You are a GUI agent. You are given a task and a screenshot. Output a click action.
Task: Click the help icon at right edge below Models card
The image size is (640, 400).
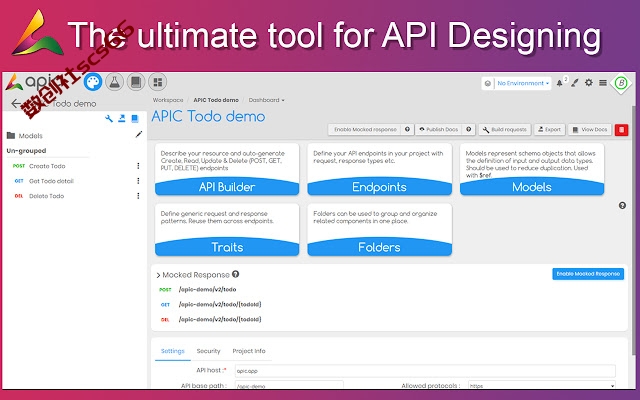tap(622, 205)
